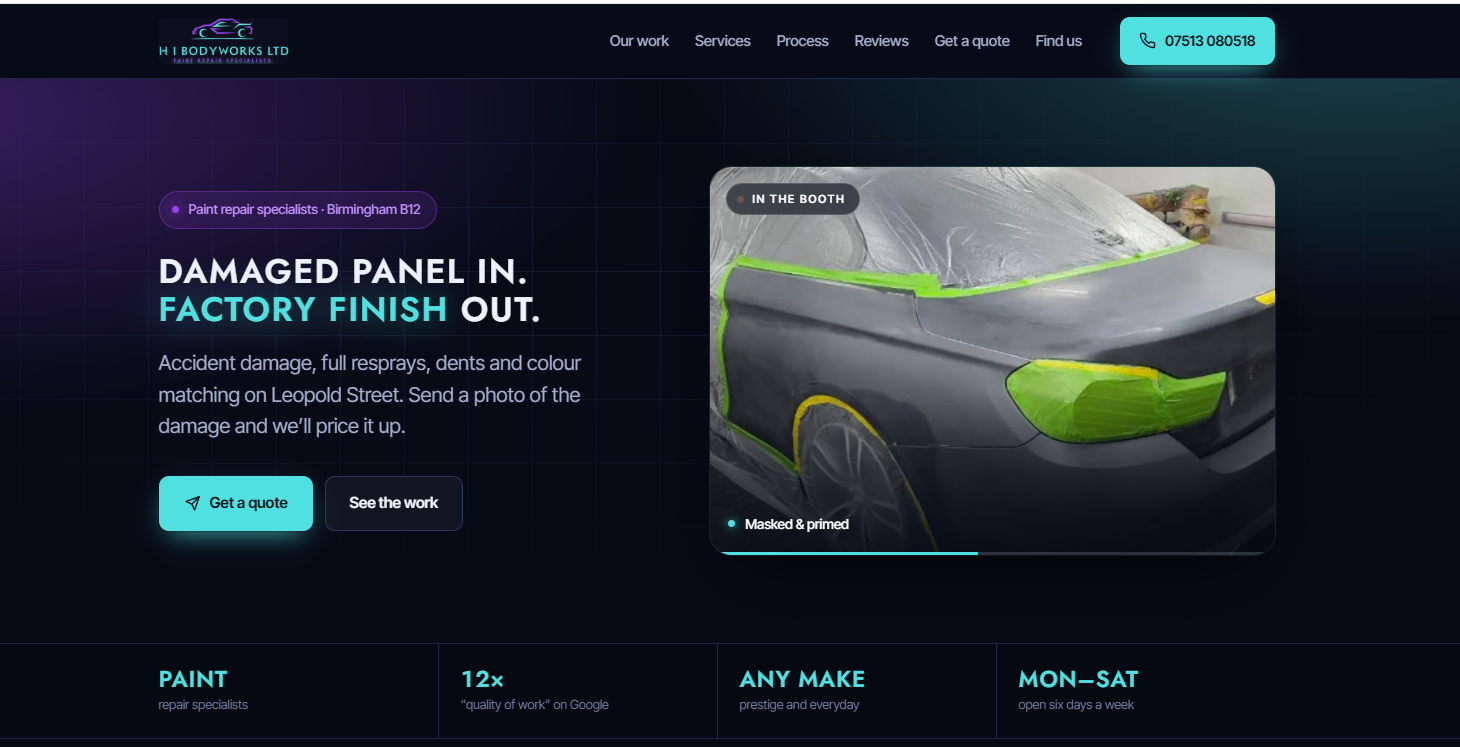Click the ANY MAKE stat heading
The height and width of the screenshot is (747, 1460).
pos(802,679)
